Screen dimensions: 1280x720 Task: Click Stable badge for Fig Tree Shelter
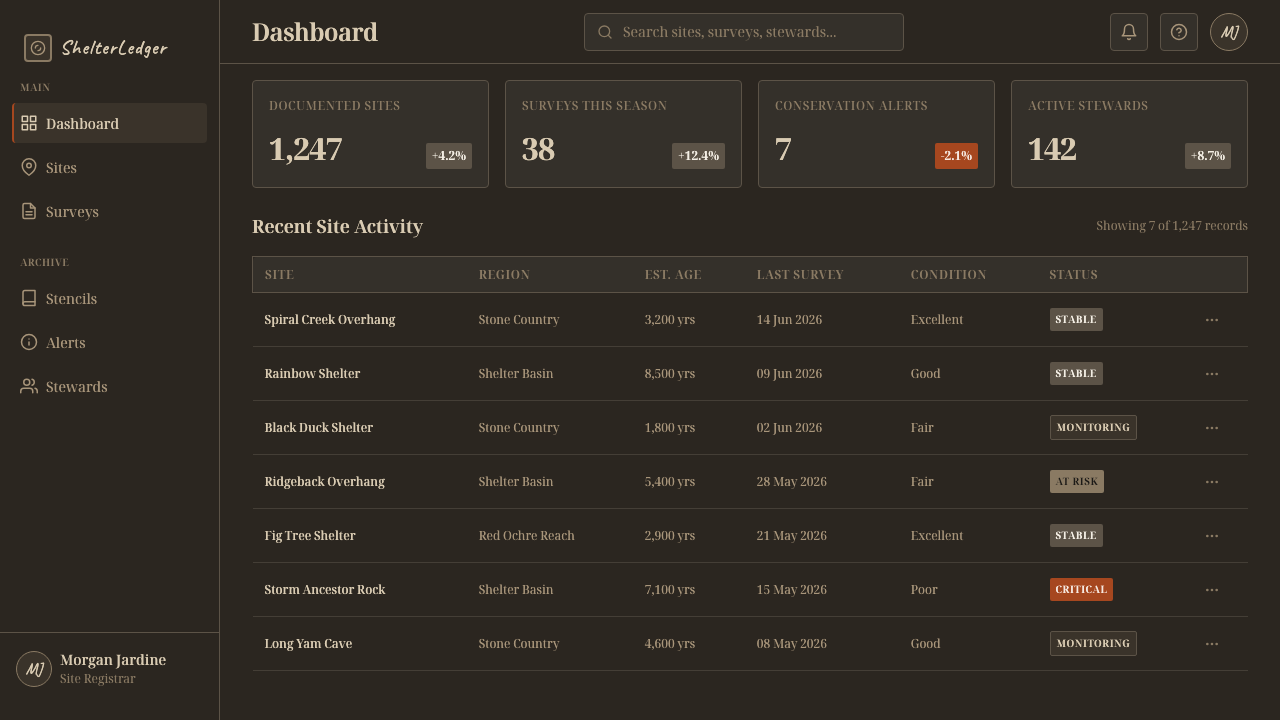point(1076,536)
